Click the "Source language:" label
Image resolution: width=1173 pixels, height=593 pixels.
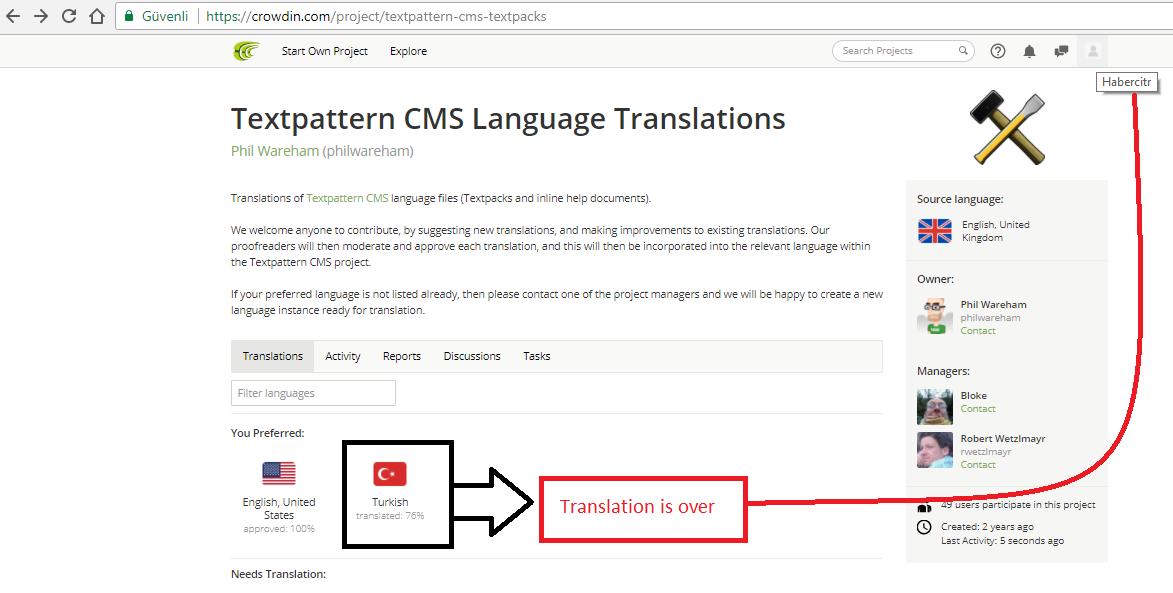click(x=960, y=199)
